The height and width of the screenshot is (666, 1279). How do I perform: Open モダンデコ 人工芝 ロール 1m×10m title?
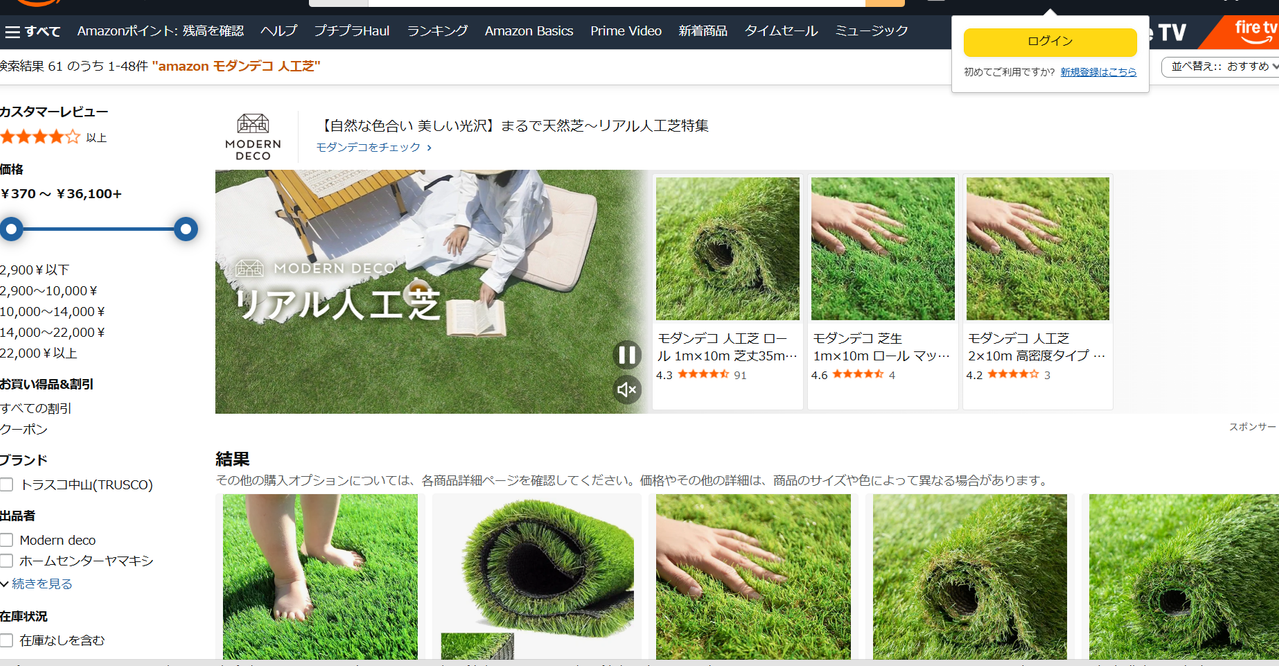727,347
